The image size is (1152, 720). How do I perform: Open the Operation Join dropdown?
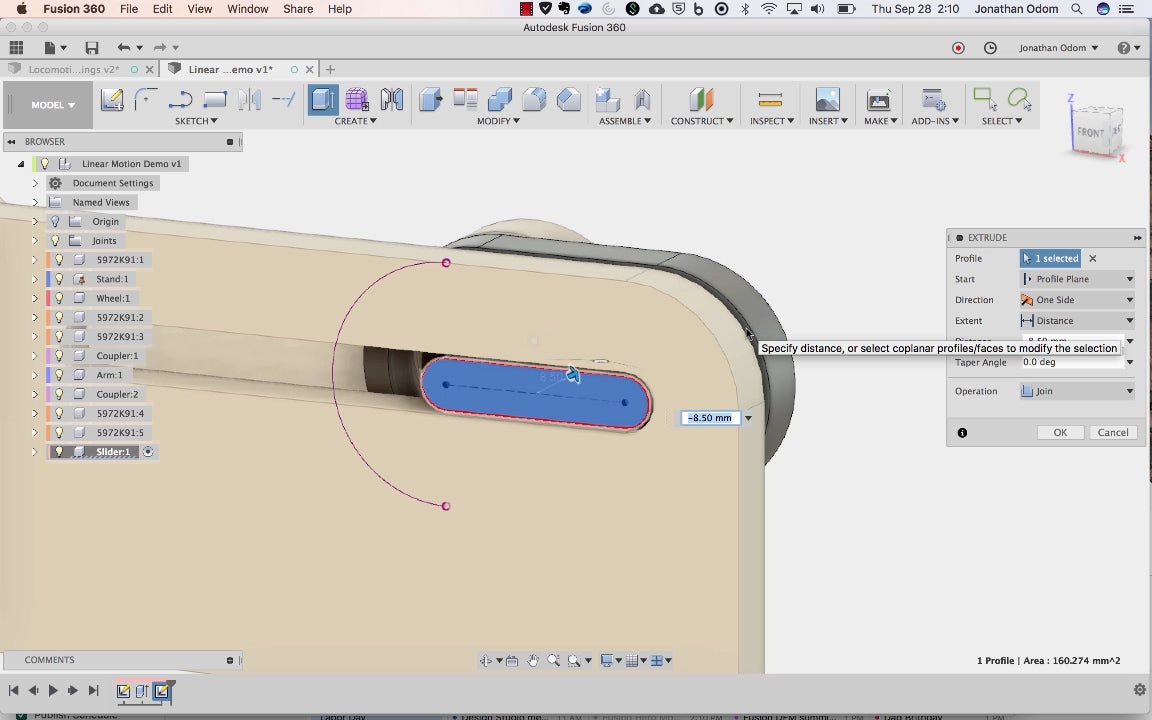click(x=1077, y=392)
